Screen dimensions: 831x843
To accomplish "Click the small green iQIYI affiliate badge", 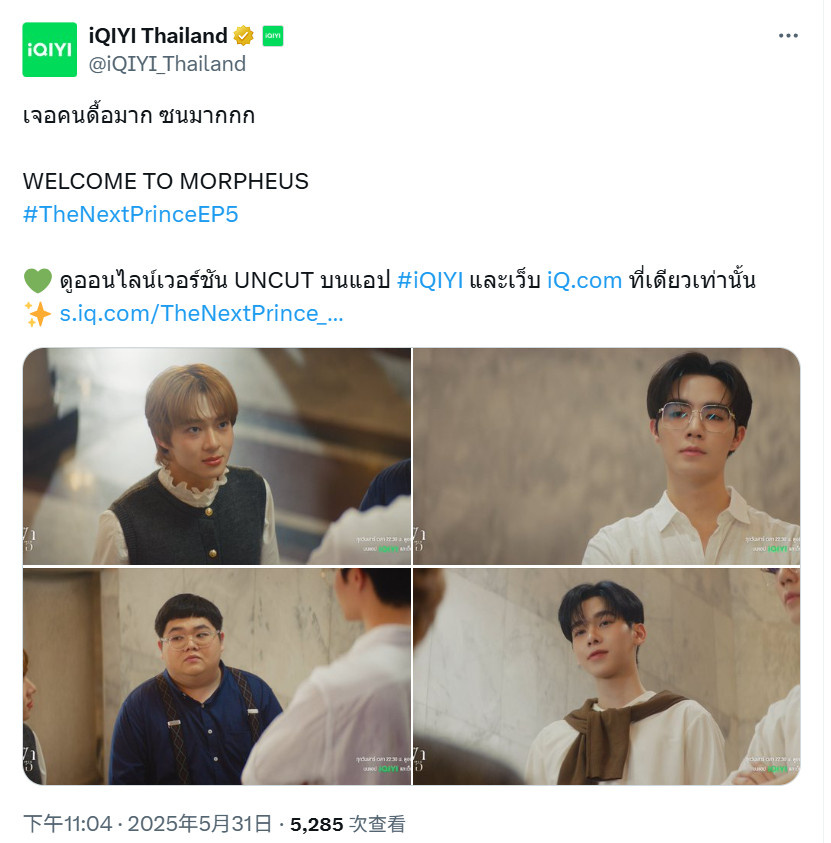I will (273, 36).
